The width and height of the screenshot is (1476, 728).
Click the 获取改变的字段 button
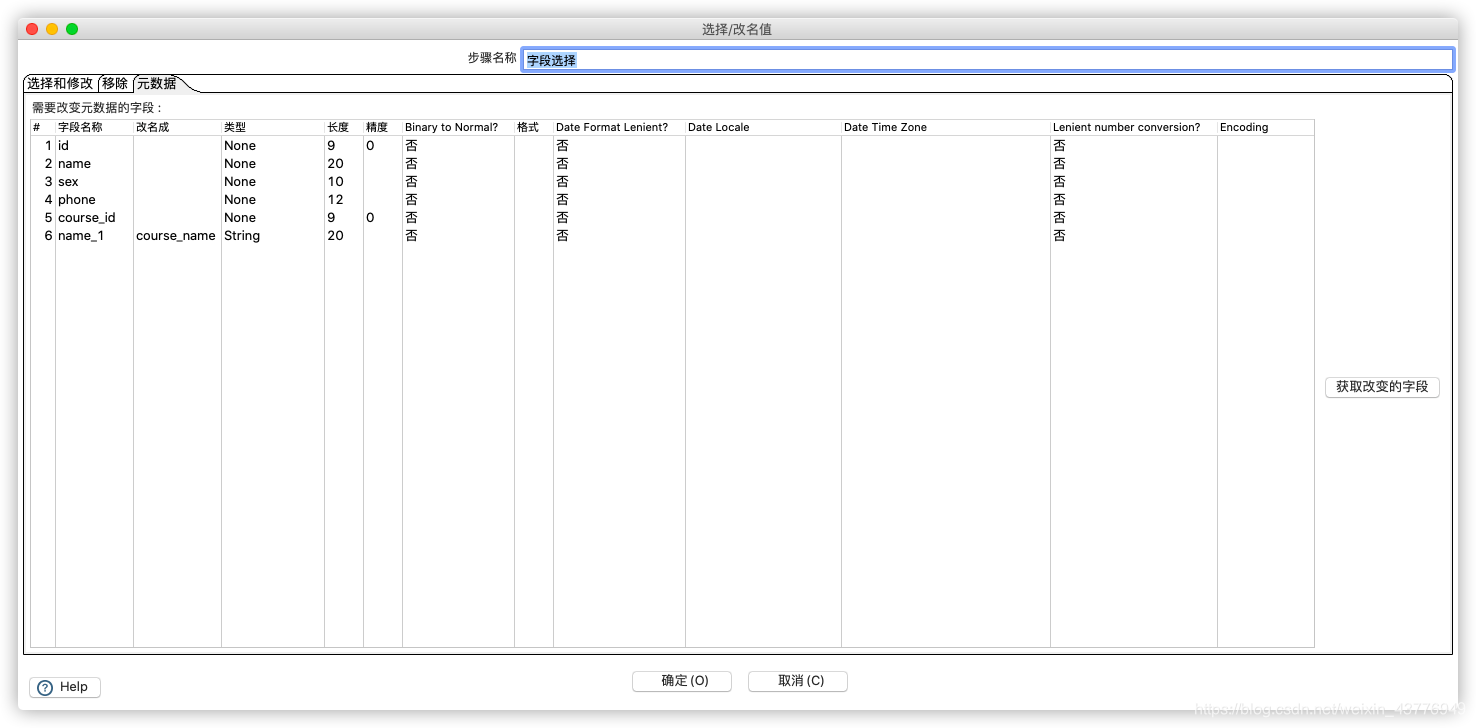pyautogui.click(x=1382, y=387)
